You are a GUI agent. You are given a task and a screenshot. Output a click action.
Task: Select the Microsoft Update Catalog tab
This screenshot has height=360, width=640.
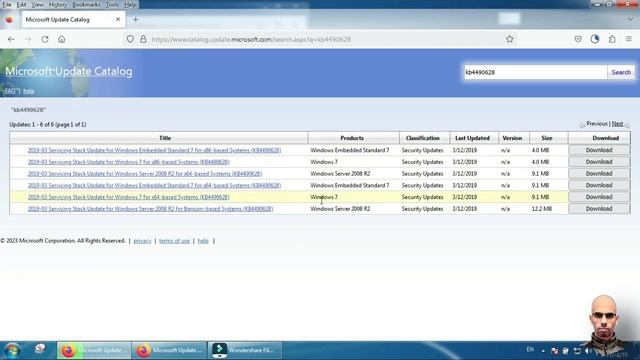click(x=73, y=19)
